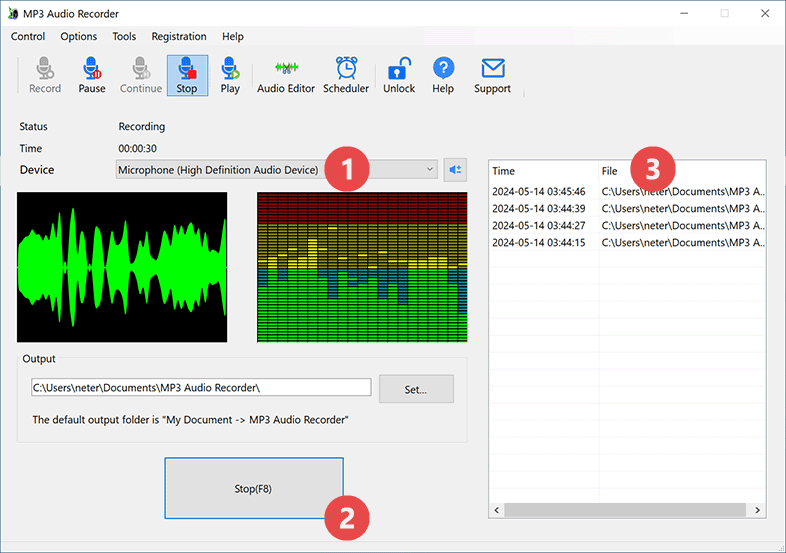
Task: Open the Options menu
Action: pyautogui.click(x=79, y=37)
